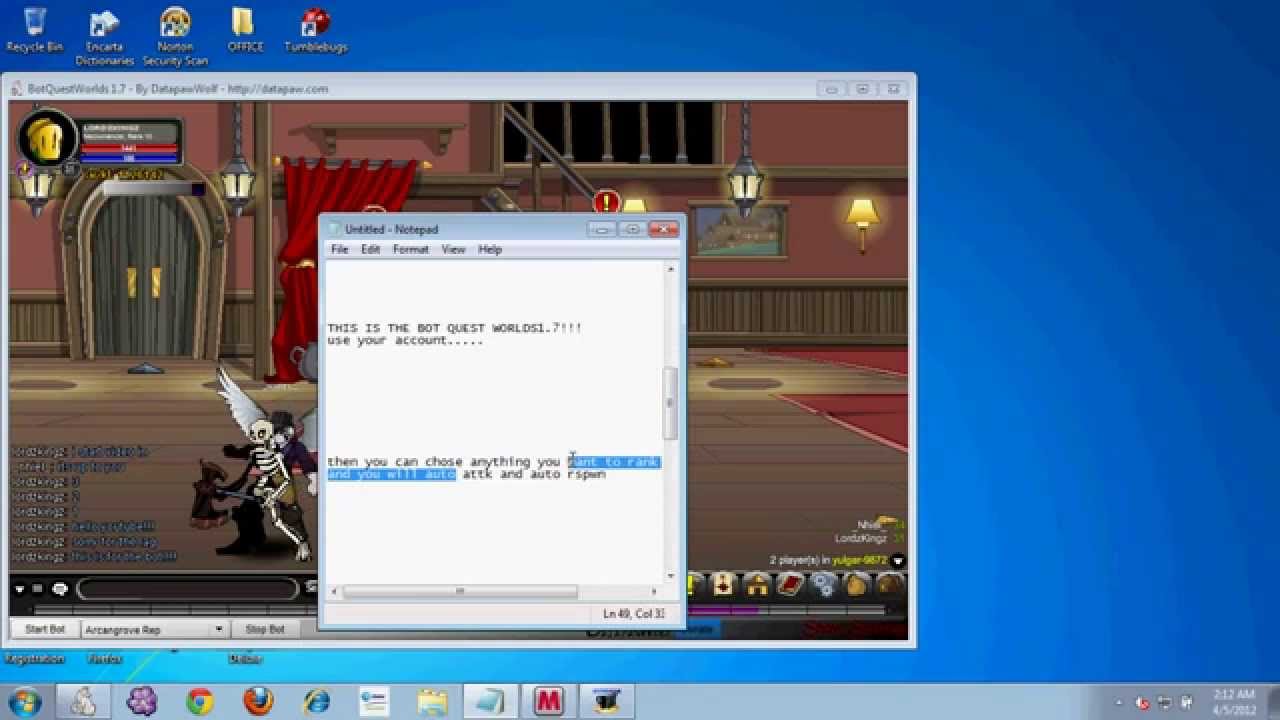Open the map icon in game menu bar
Viewport: 1280px width, 720px height.
pos(722,586)
